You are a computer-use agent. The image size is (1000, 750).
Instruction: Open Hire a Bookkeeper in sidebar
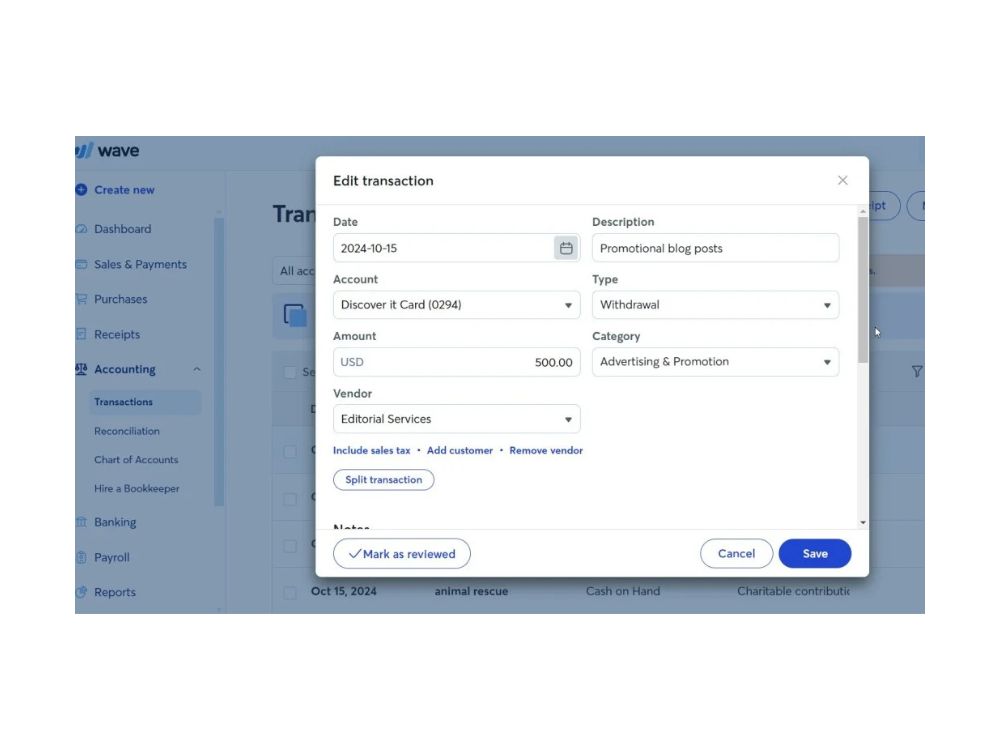136,489
